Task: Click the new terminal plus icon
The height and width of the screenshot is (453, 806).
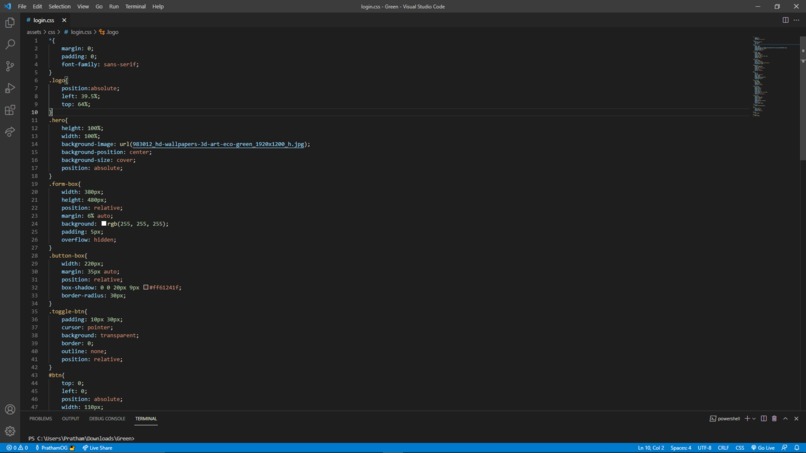Action: [x=747, y=419]
